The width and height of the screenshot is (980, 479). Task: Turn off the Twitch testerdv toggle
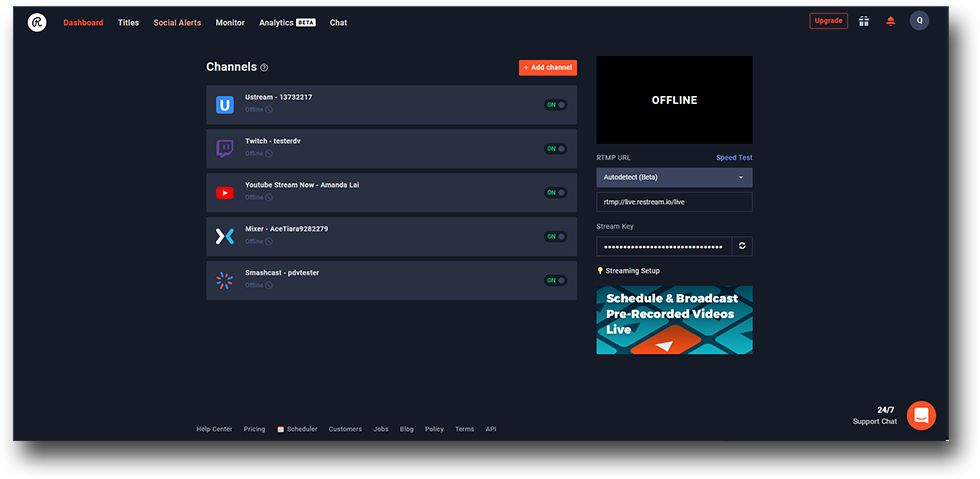[556, 149]
